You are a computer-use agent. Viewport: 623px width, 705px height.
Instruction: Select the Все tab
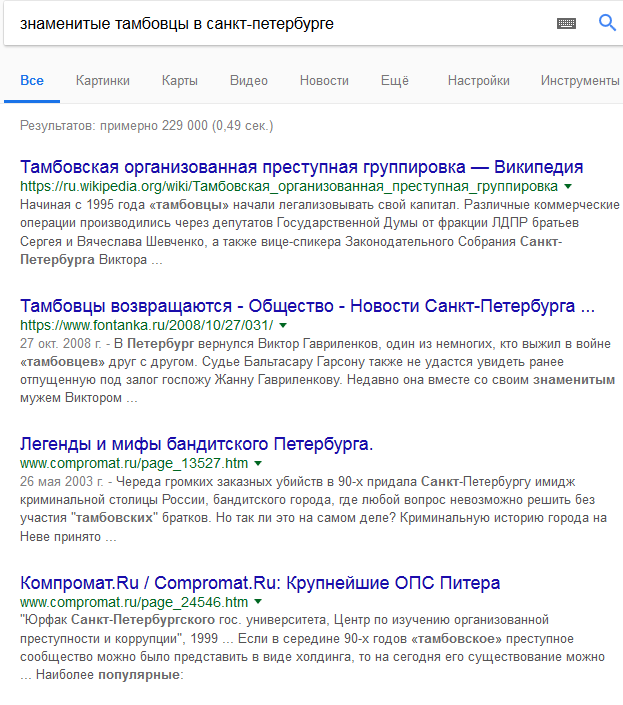click(32, 80)
